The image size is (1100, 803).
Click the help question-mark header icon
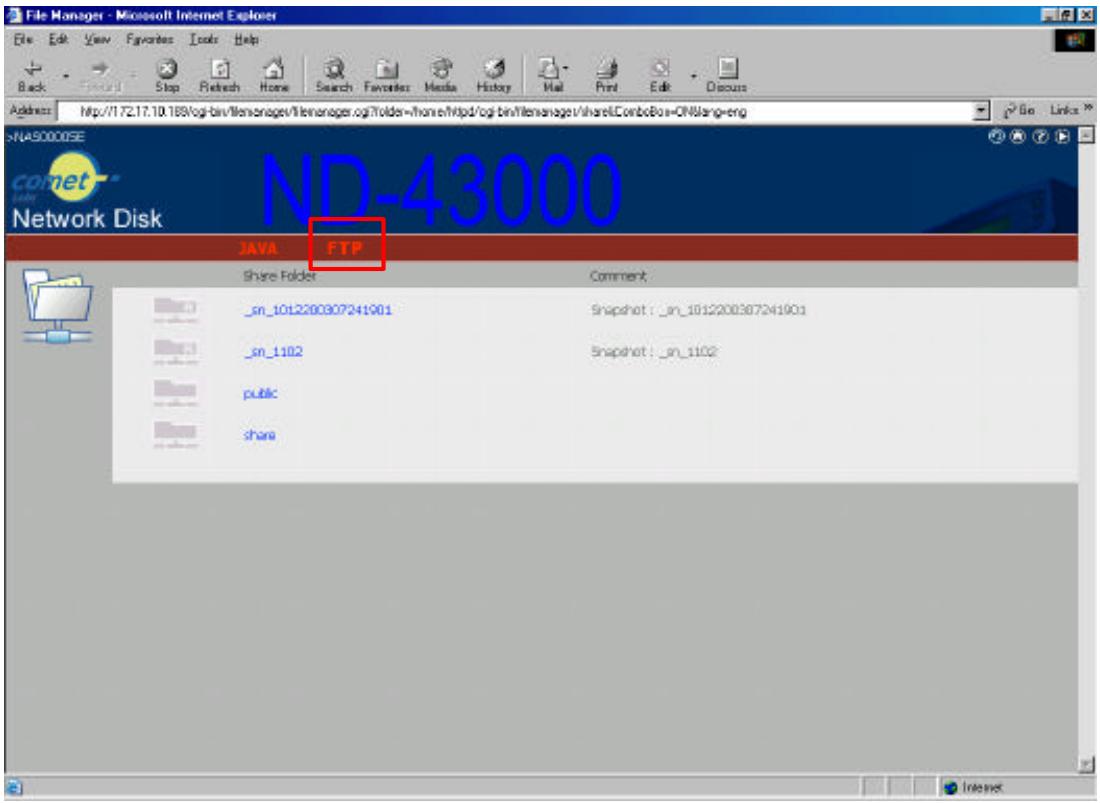[x=1040, y=137]
